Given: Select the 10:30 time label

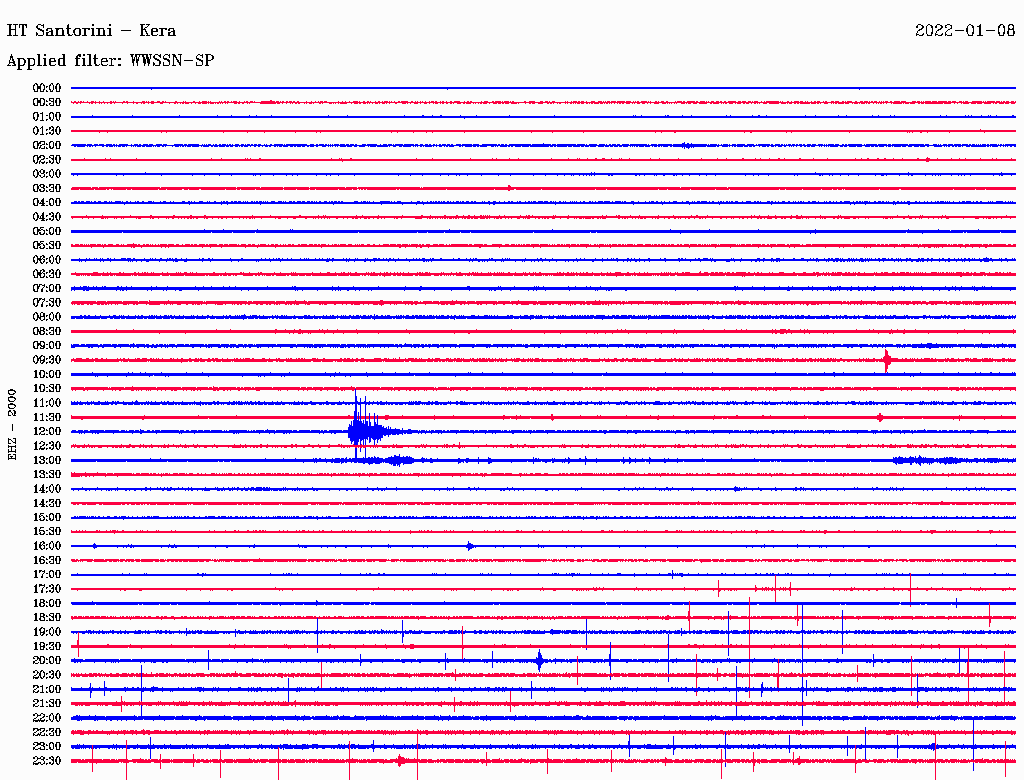Looking at the screenshot, I should coord(47,389).
